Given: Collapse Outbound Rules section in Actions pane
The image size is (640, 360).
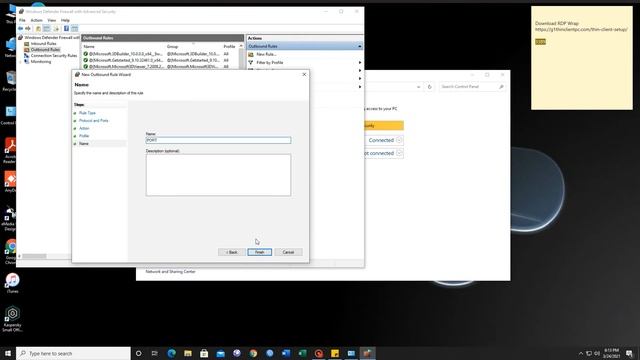Looking at the screenshot, I should [x=360, y=46].
